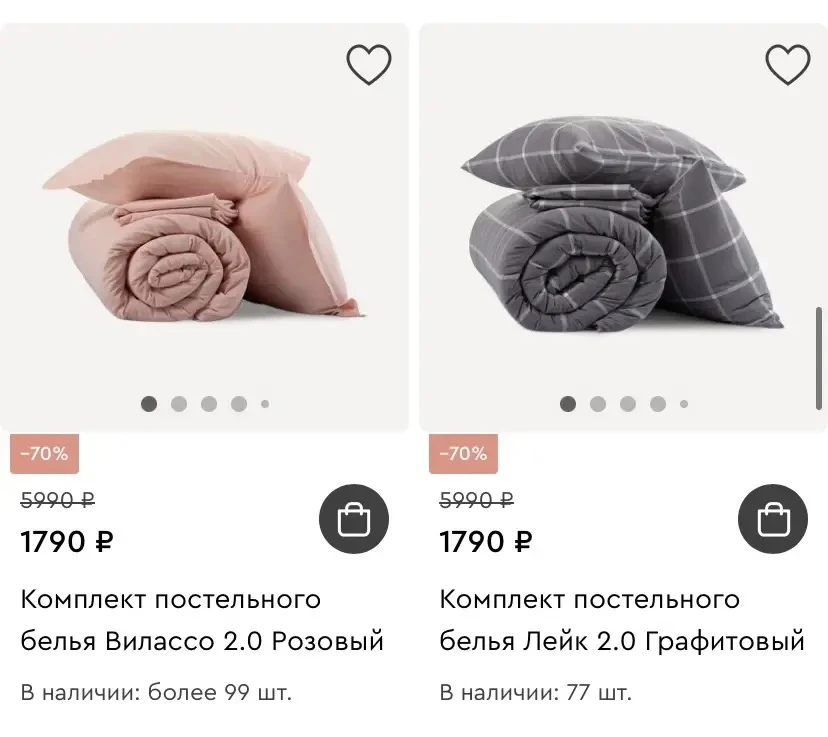Open the pink bedding set photo
This screenshot has height=737, width=828.
(x=204, y=228)
